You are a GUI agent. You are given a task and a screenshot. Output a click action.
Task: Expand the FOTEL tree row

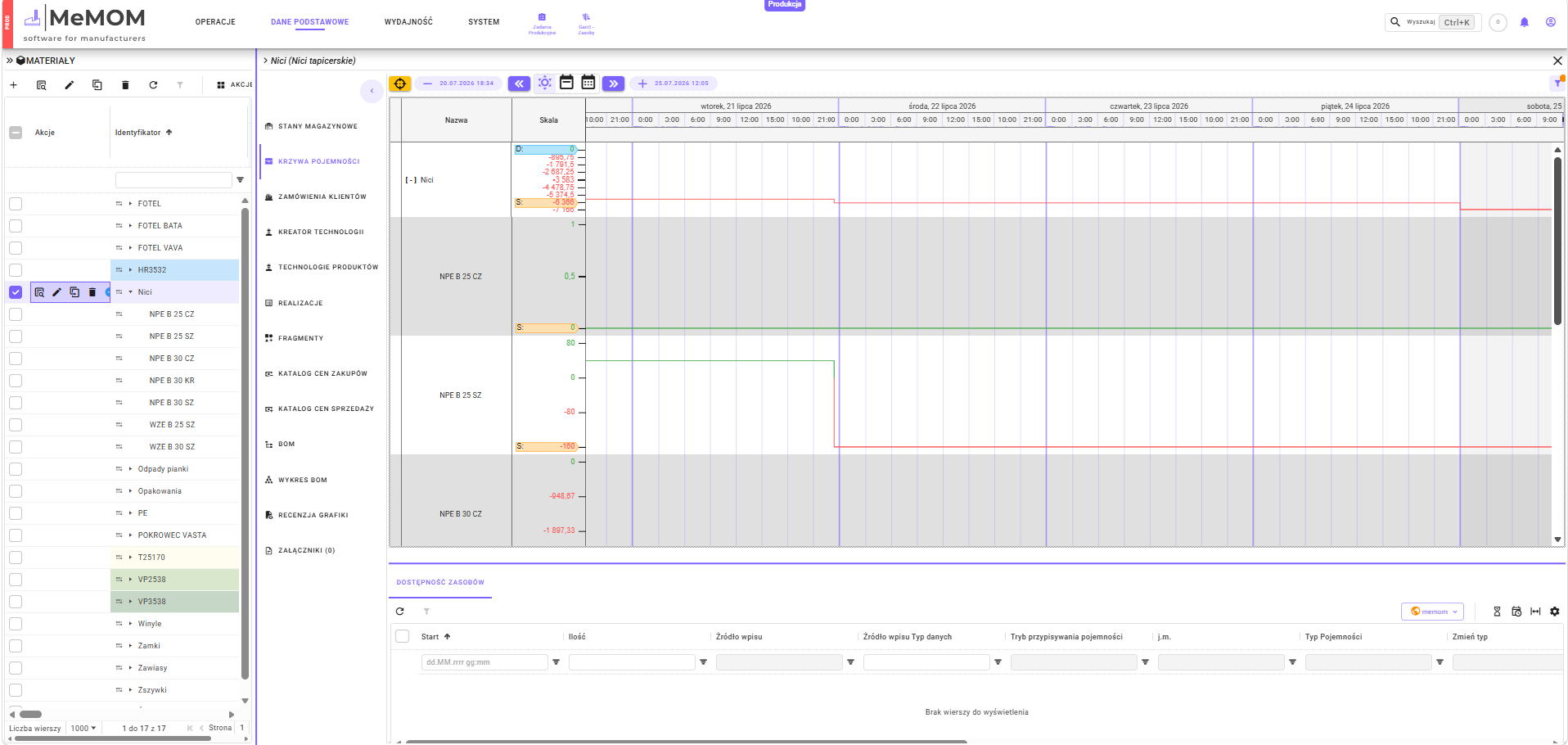pyautogui.click(x=130, y=204)
